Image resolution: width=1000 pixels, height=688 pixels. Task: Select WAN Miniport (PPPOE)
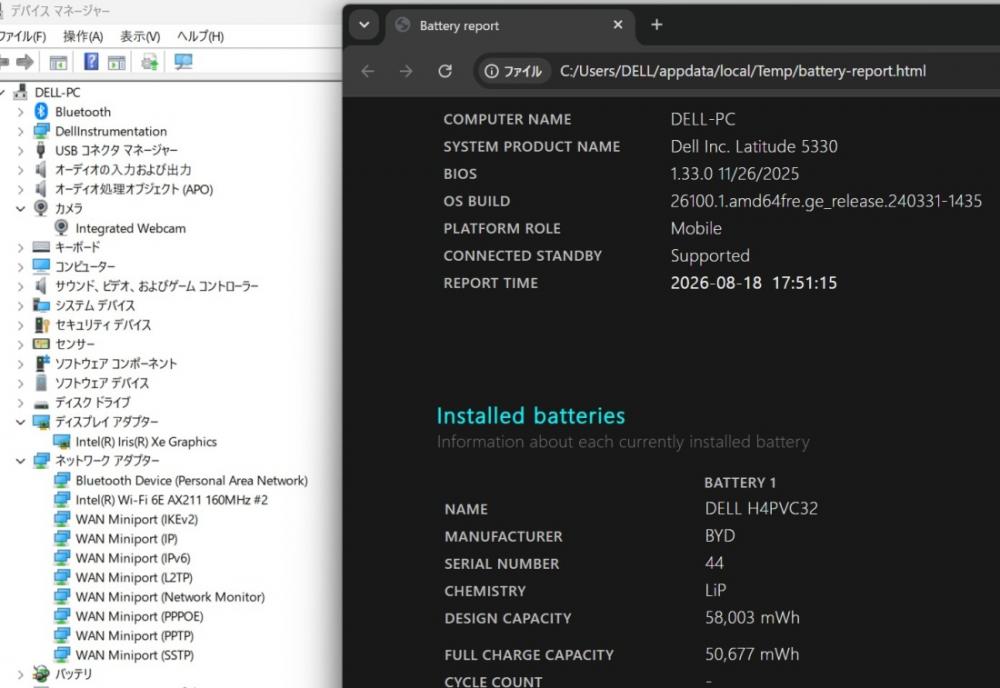(139, 617)
